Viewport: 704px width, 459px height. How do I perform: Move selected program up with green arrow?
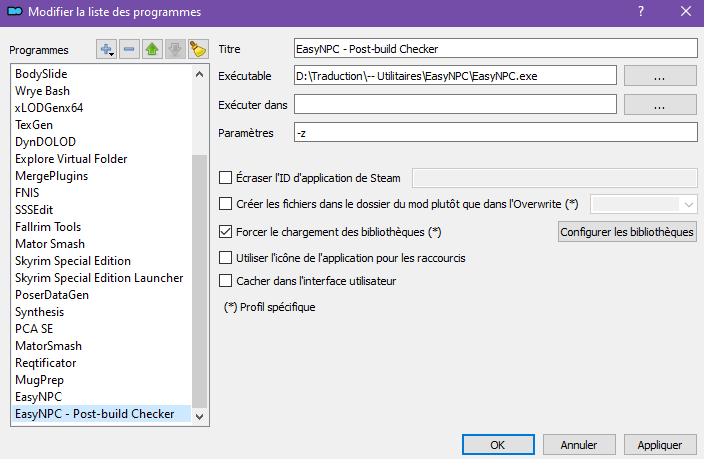pos(152,49)
